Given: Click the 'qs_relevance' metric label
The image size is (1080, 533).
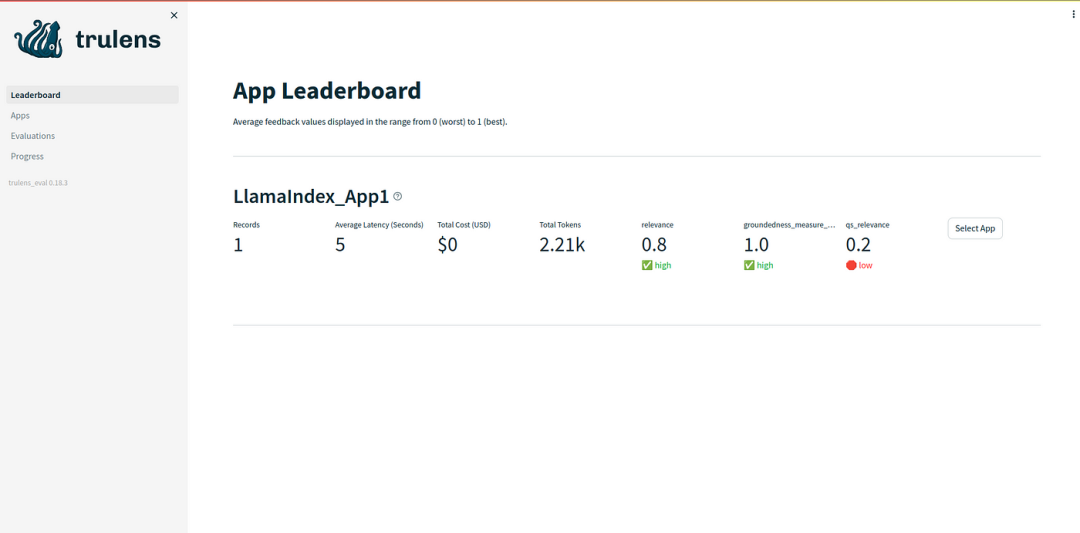Looking at the screenshot, I should click(x=867, y=224).
